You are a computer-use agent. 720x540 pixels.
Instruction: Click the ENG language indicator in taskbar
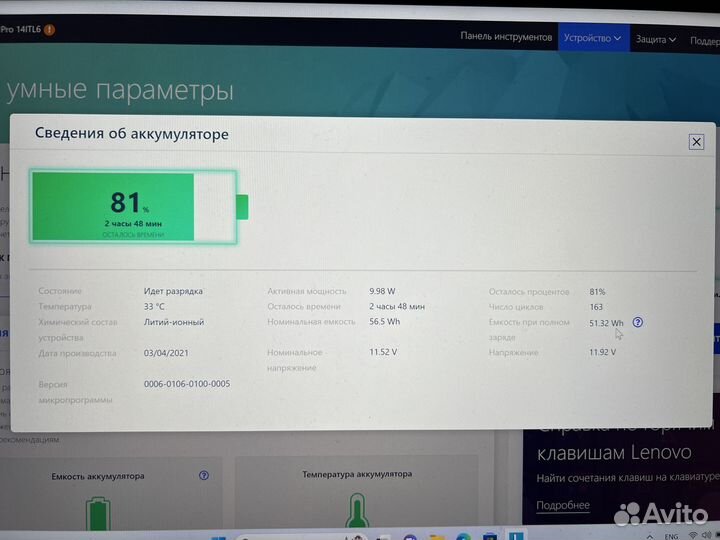click(x=671, y=536)
